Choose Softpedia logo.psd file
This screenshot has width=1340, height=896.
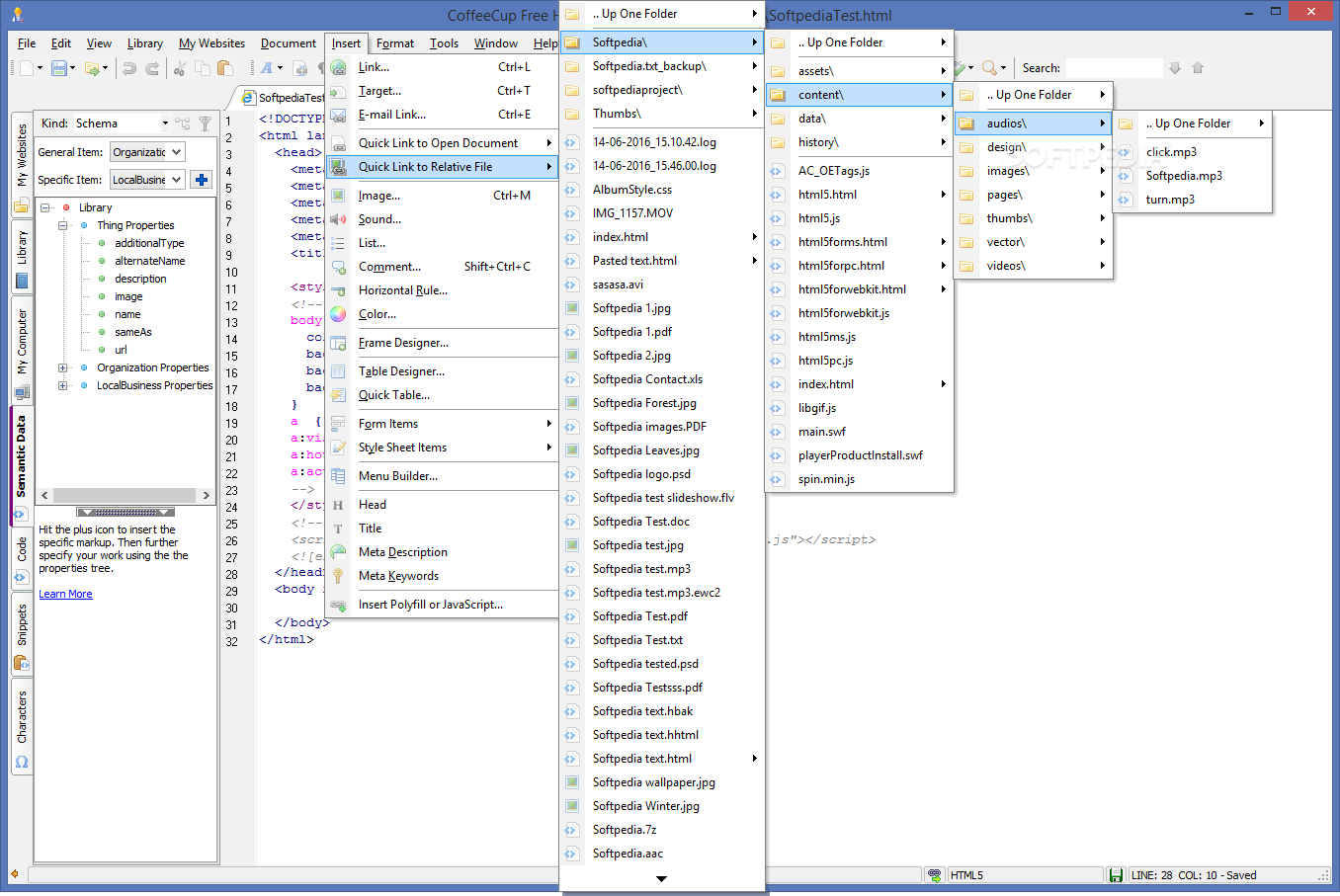coord(662,474)
